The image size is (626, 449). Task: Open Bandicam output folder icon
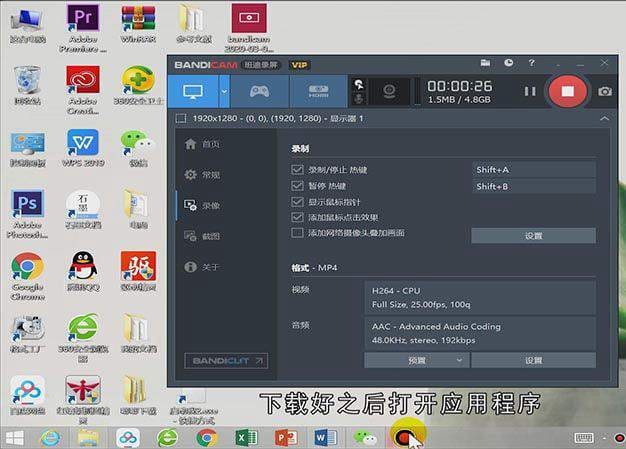pos(485,63)
